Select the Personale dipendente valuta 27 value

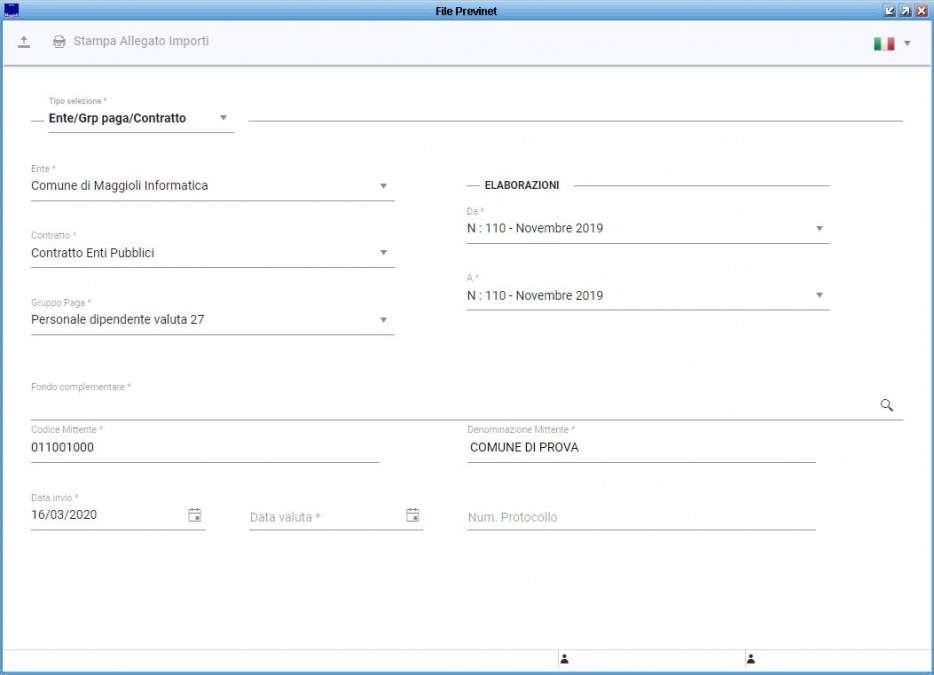coord(118,319)
